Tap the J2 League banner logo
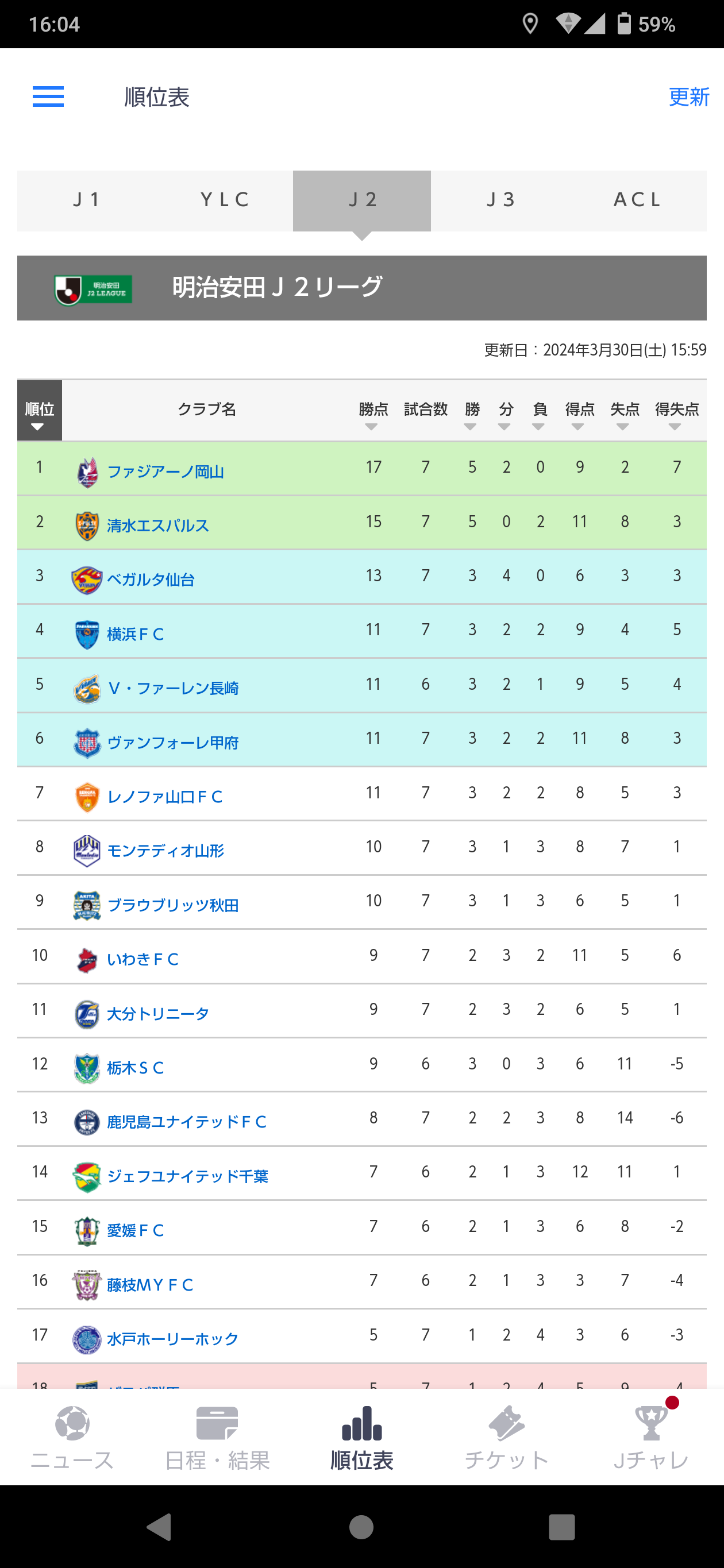Screen dimensions: 724x1568 pos(93,289)
